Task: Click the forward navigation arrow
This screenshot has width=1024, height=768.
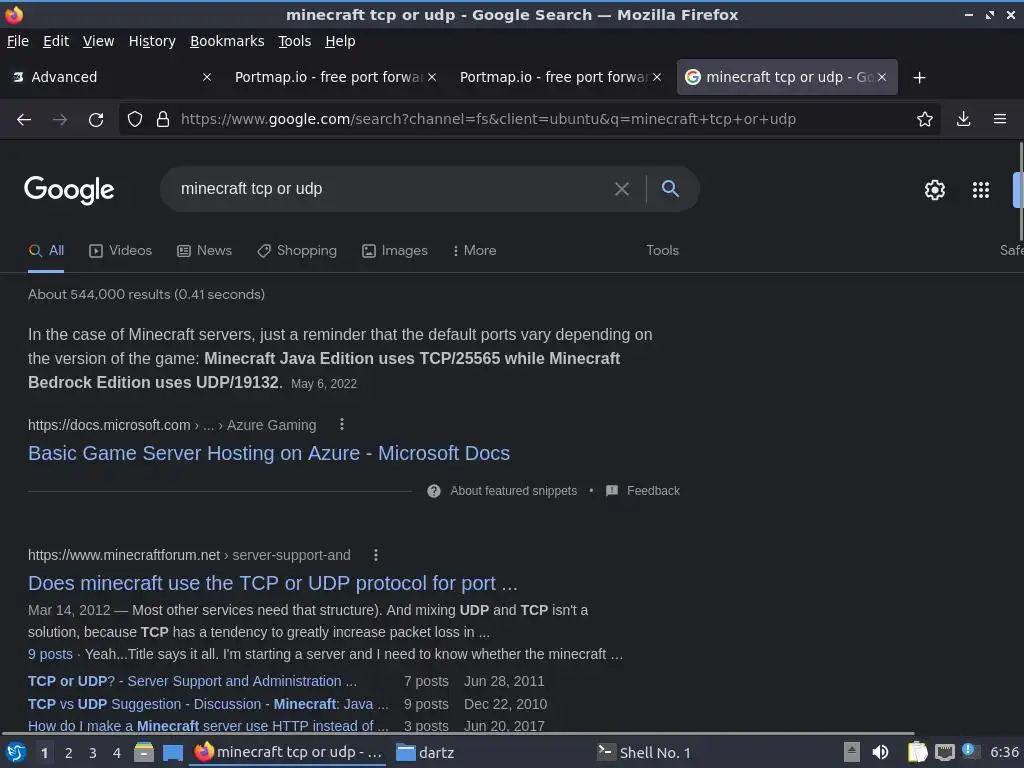Action: pyautogui.click(x=59, y=120)
